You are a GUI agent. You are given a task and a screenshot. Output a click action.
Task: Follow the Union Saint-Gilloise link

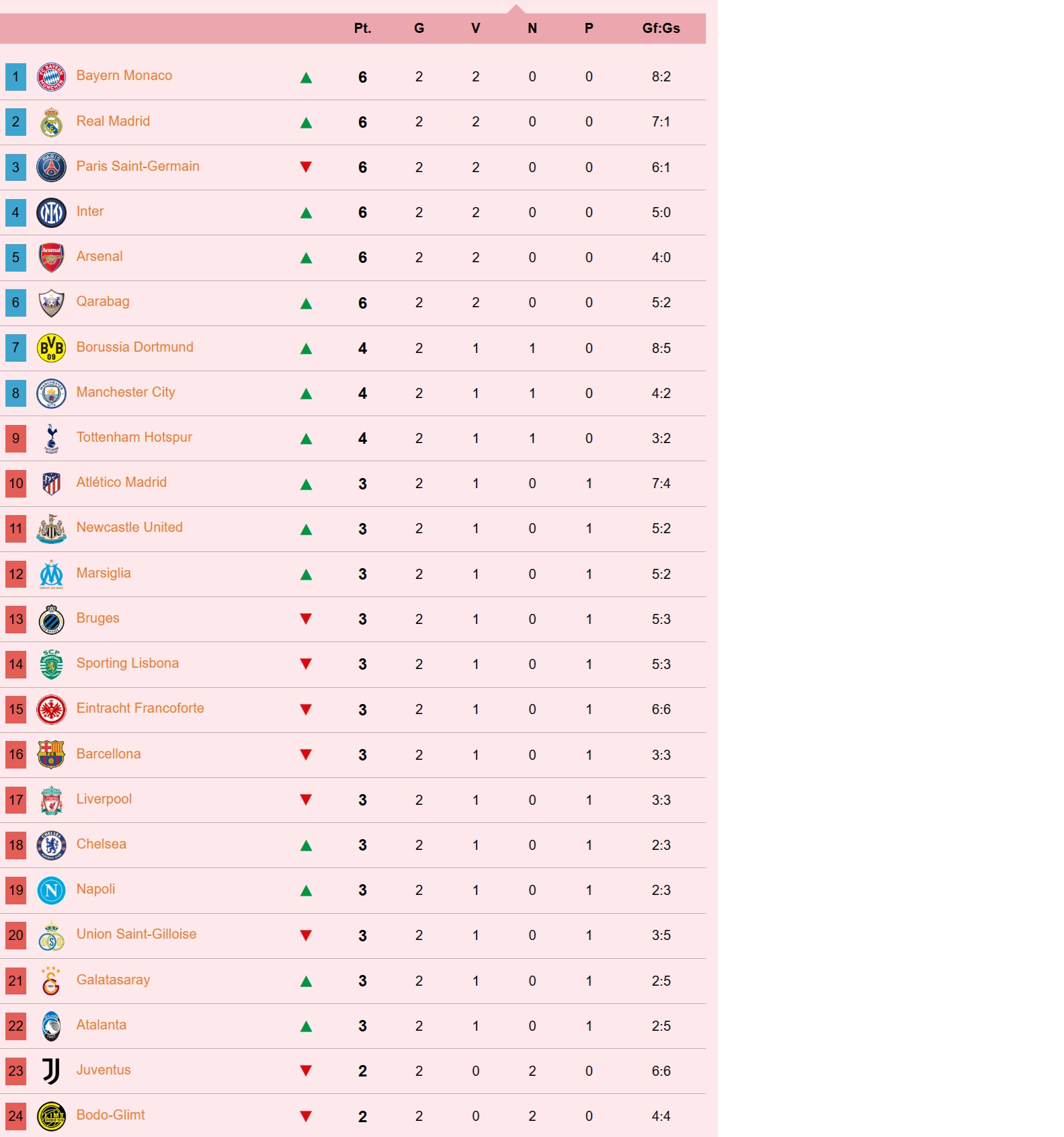coord(136,934)
